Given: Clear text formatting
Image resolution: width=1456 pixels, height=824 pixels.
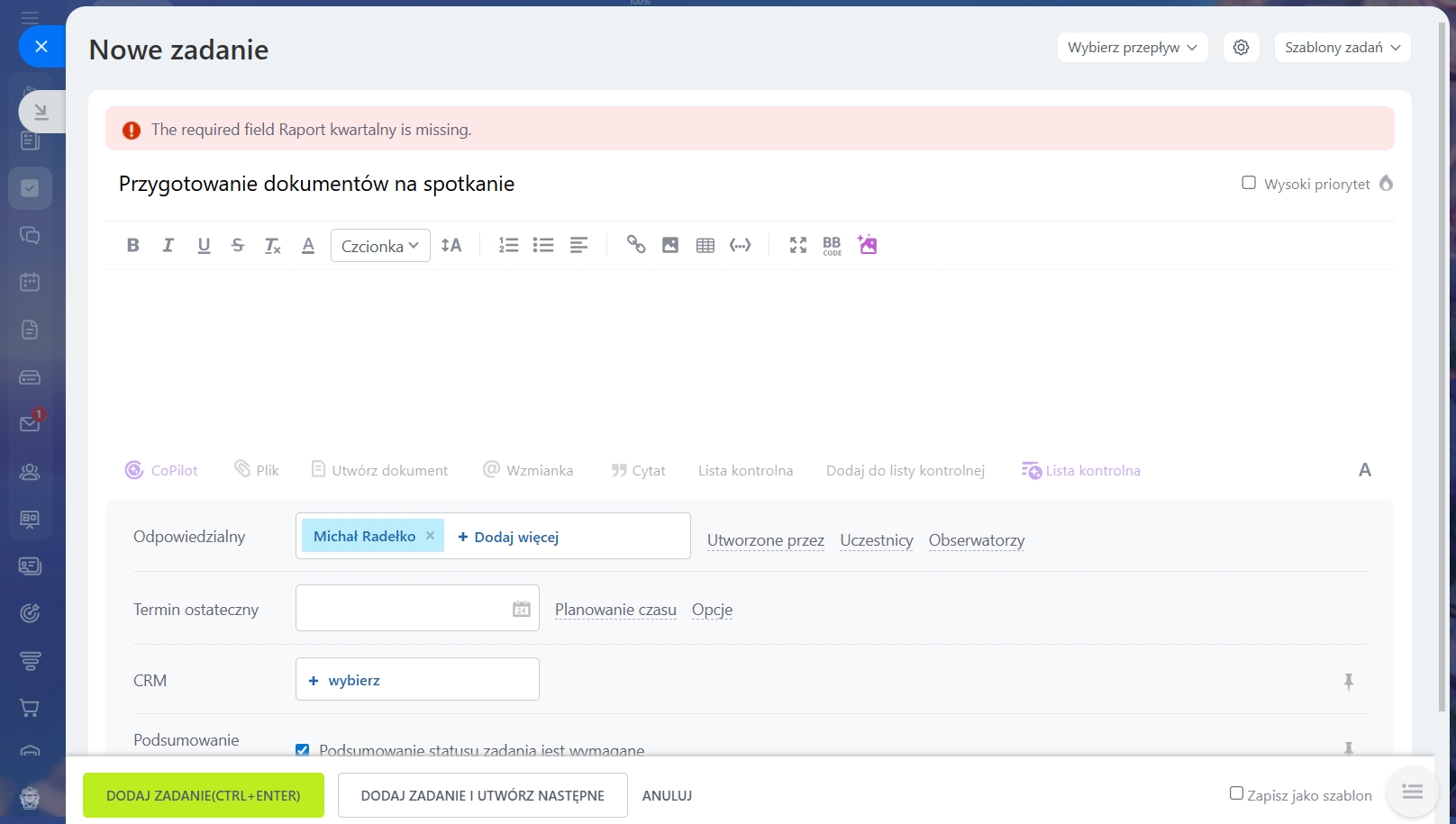Looking at the screenshot, I should click(272, 245).
